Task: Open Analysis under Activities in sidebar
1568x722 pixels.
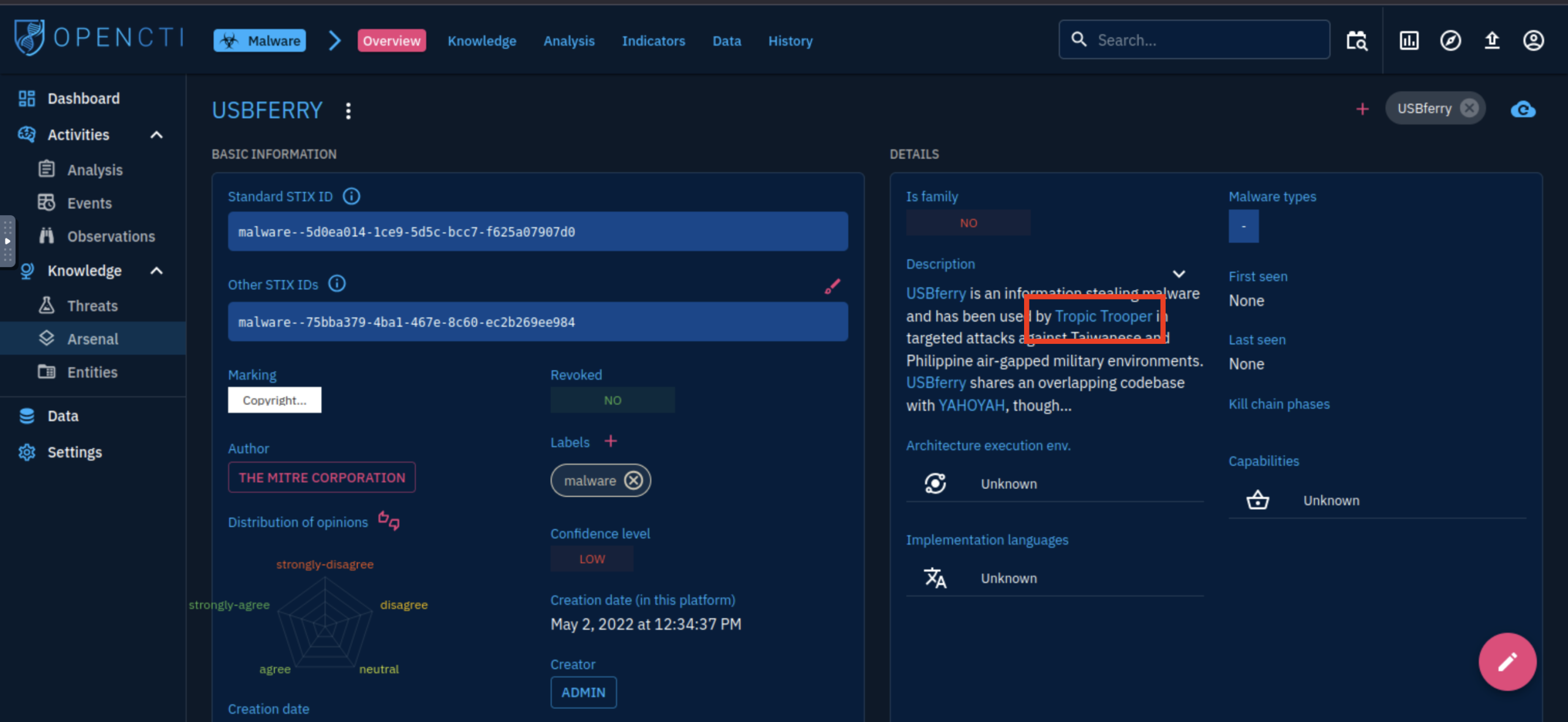Action: pos(95,169)
